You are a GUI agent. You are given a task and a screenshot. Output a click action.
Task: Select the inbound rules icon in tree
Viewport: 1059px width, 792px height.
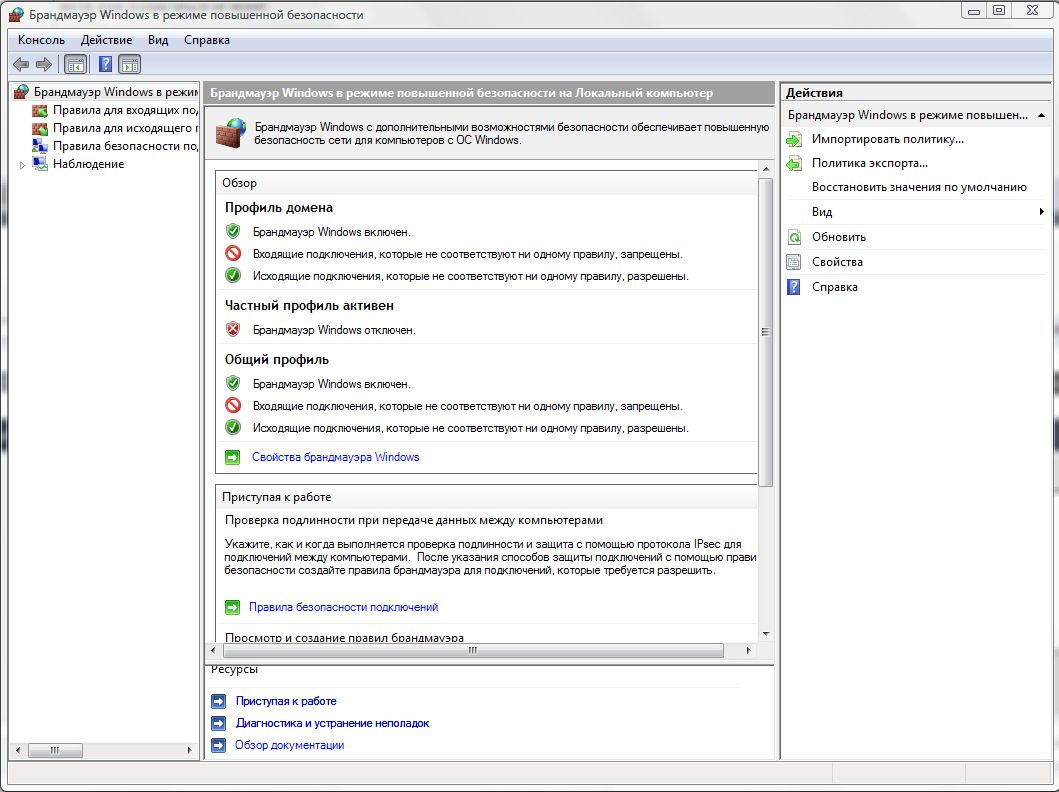click(40, 110)
